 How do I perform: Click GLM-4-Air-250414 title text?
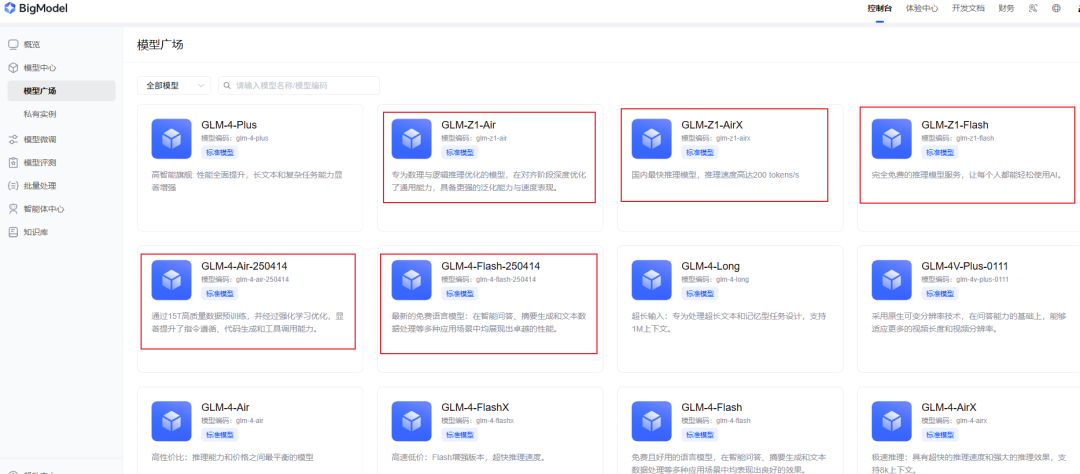244,266
